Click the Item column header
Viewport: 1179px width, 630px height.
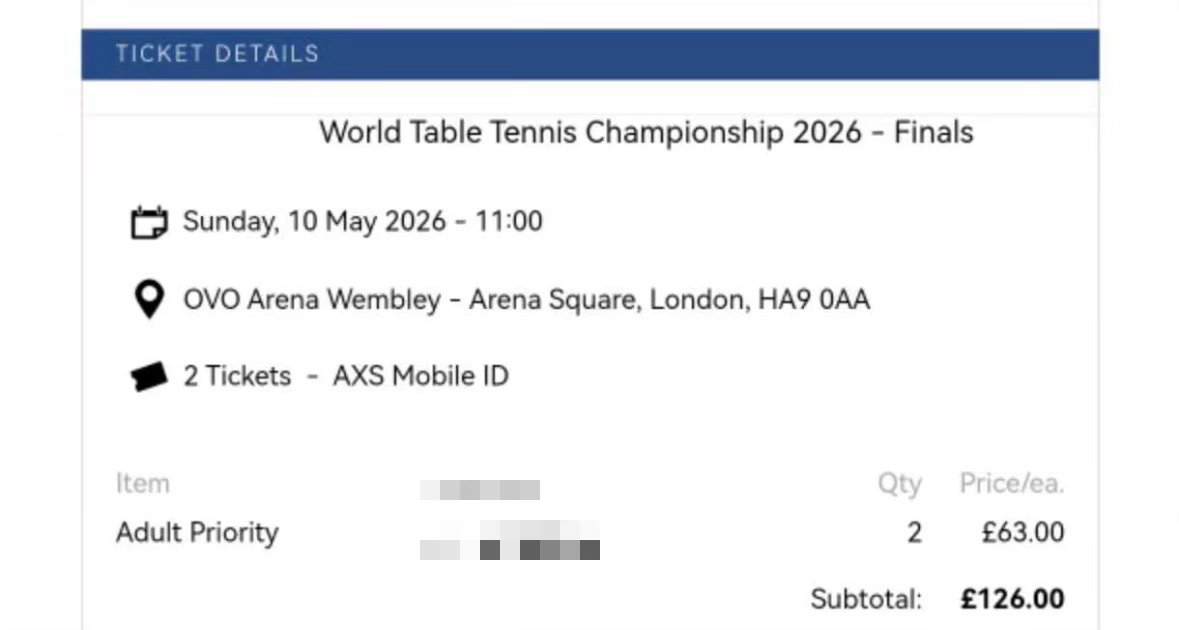click(142, 483)
